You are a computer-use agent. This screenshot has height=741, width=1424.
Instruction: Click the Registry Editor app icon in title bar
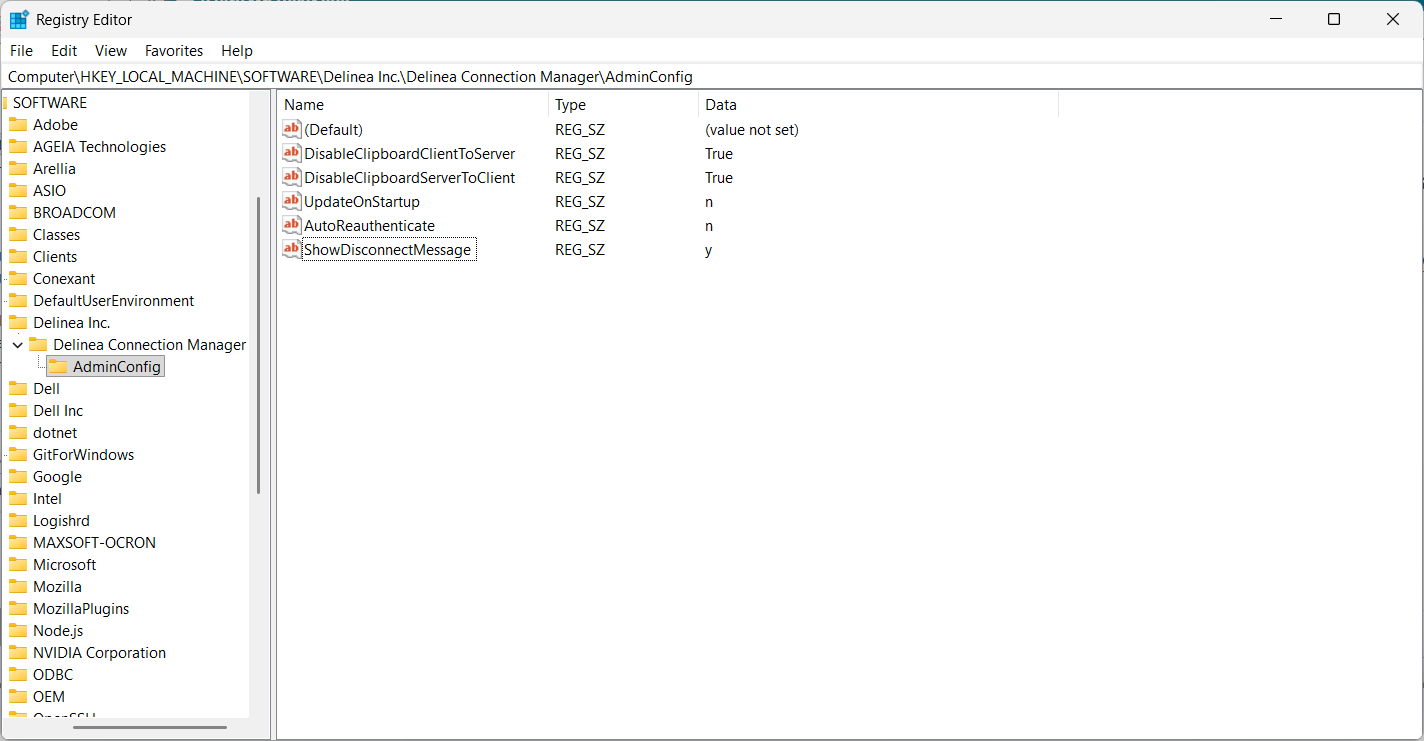[19, 20]
